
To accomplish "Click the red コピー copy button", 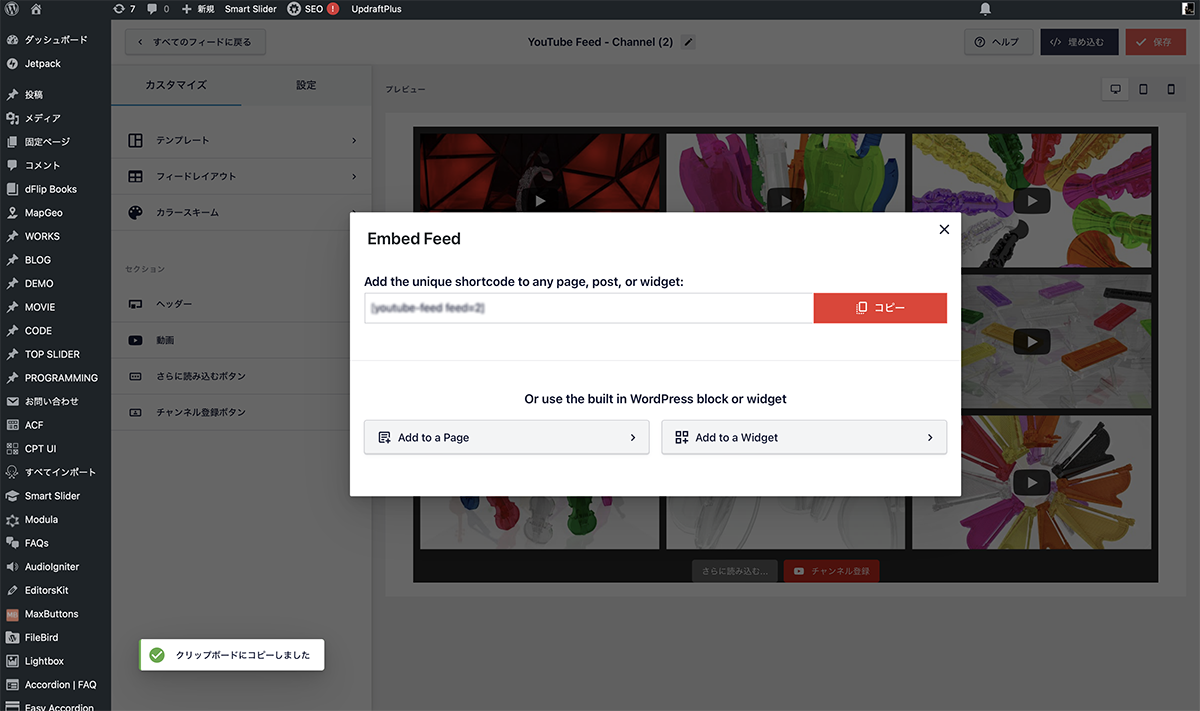I will (x=880, y=308).
